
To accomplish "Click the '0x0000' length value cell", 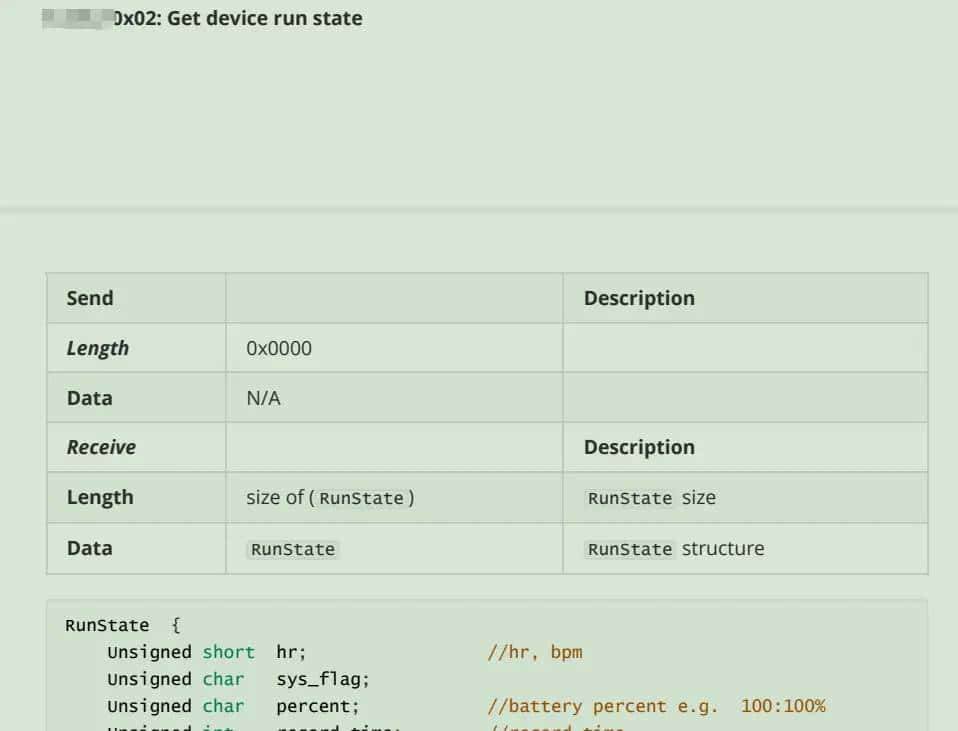I will click(271, 348).
